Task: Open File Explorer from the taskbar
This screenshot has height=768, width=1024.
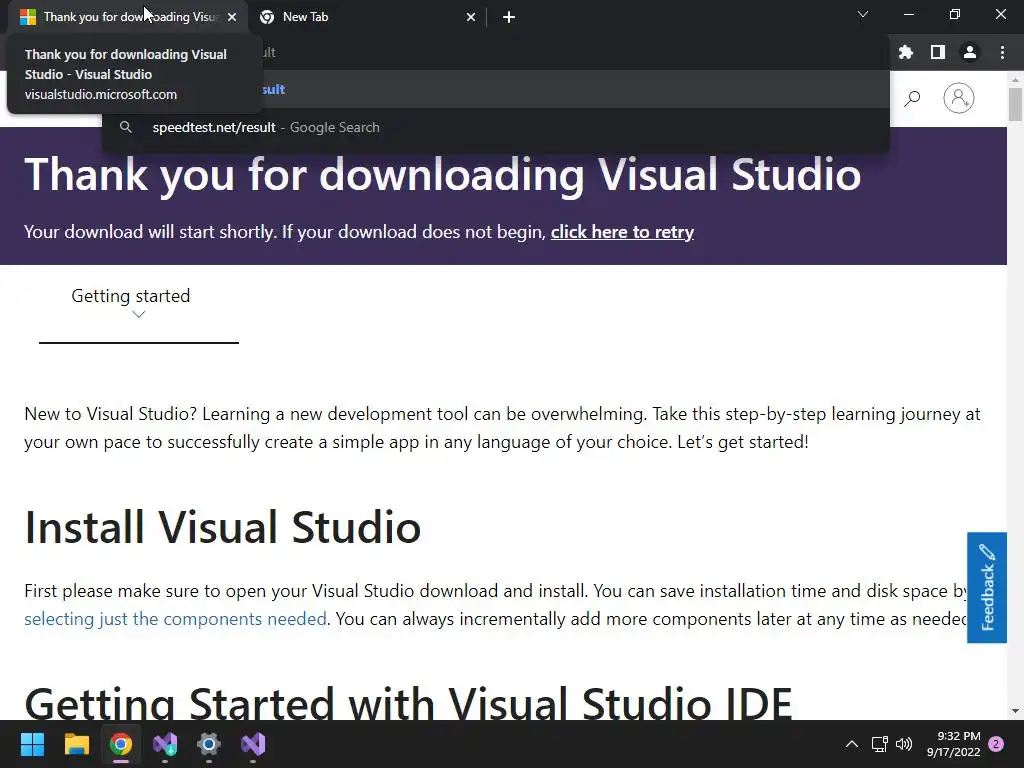Action: pos(76,744)
